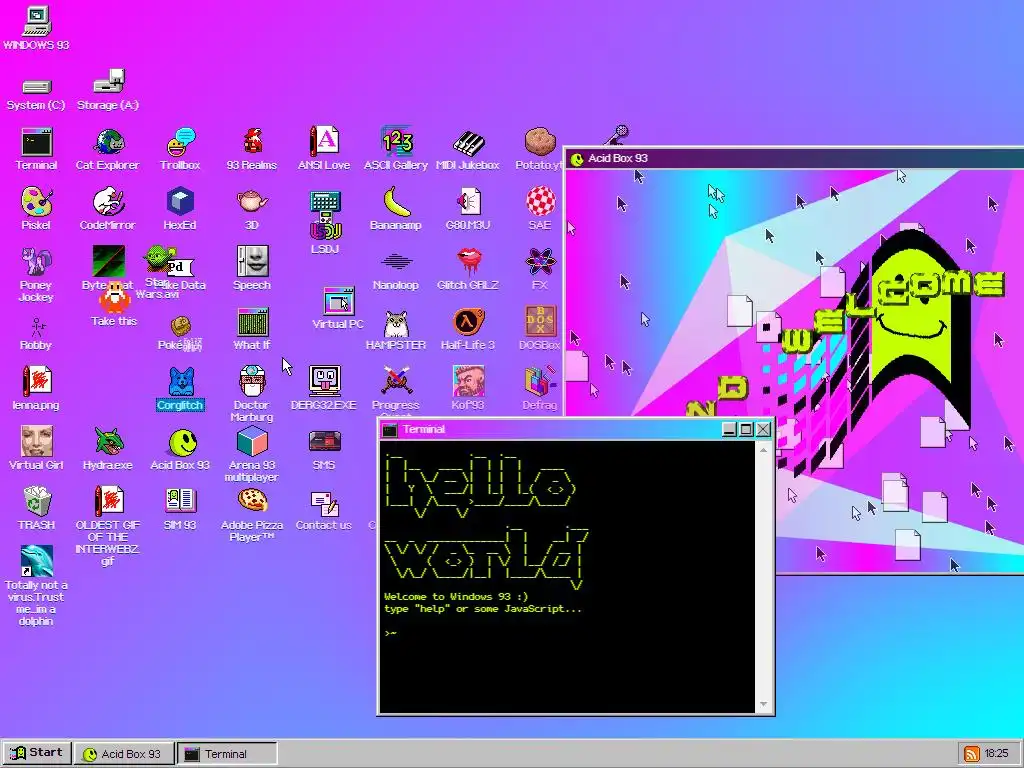
Task: Click the Terminal window title bar icon
Action: click(x=390, y=429)
